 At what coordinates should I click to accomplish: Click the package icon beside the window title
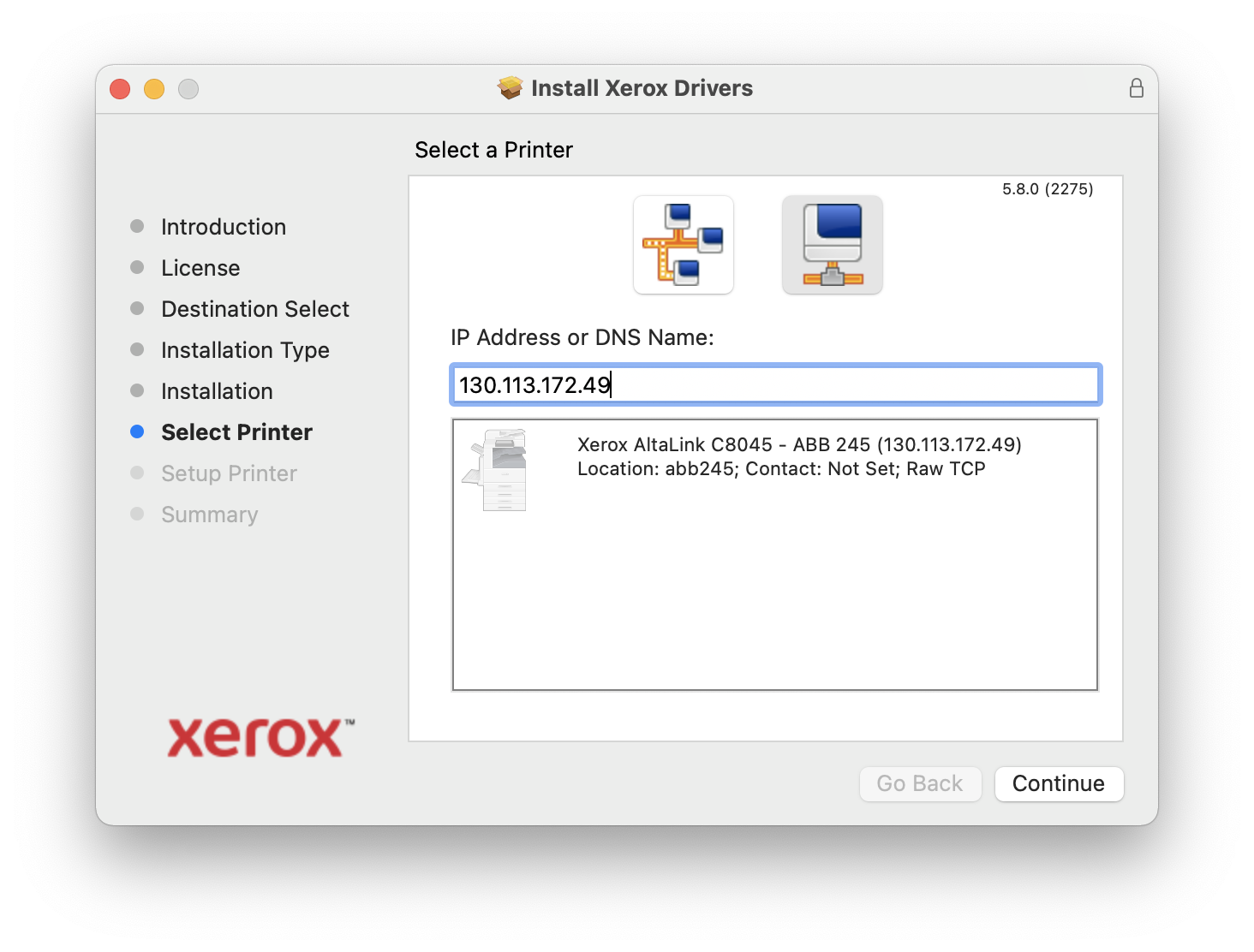click(511, 88)
